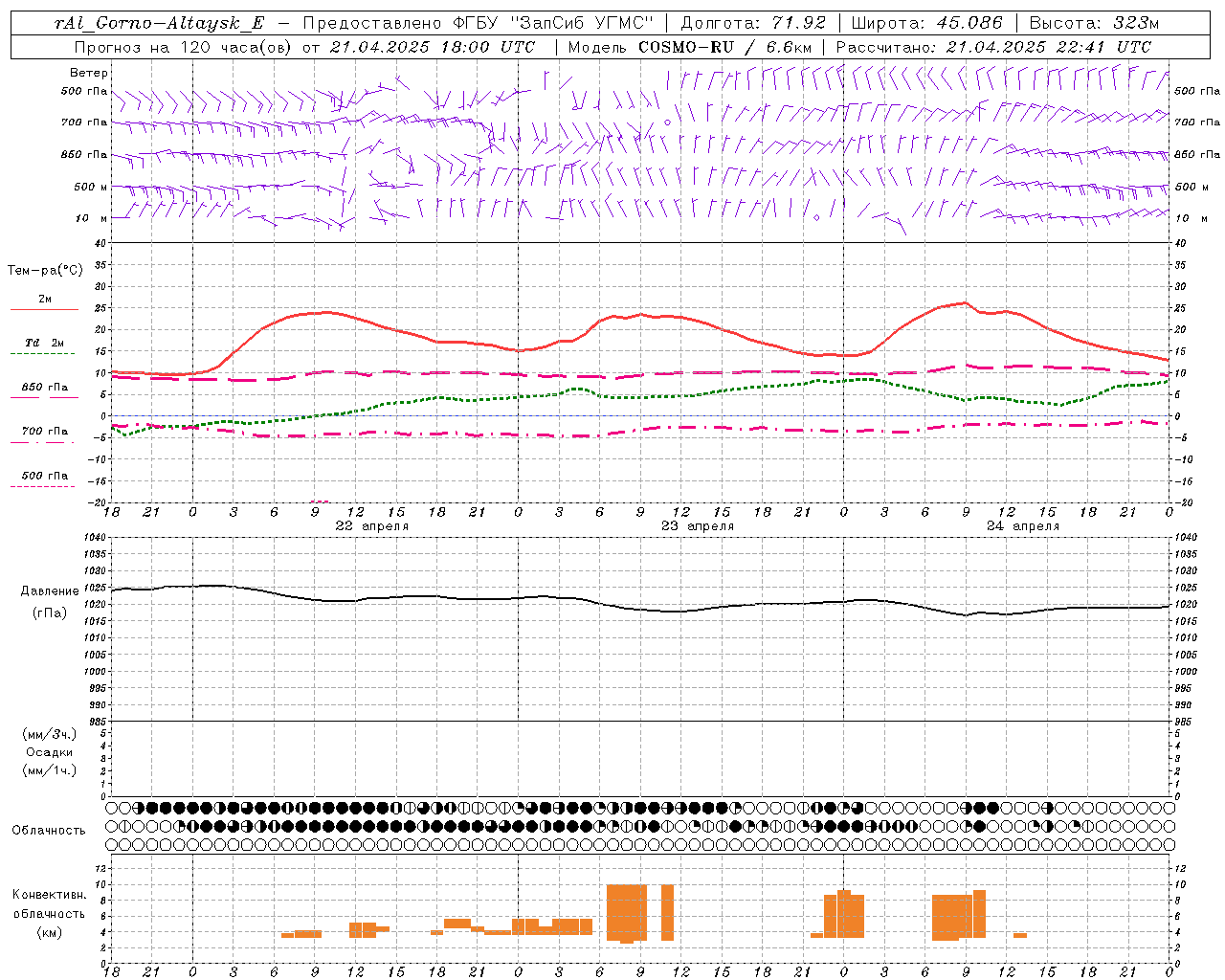
Task: Click the Давление panel label
Action: [x=50, y=591]
